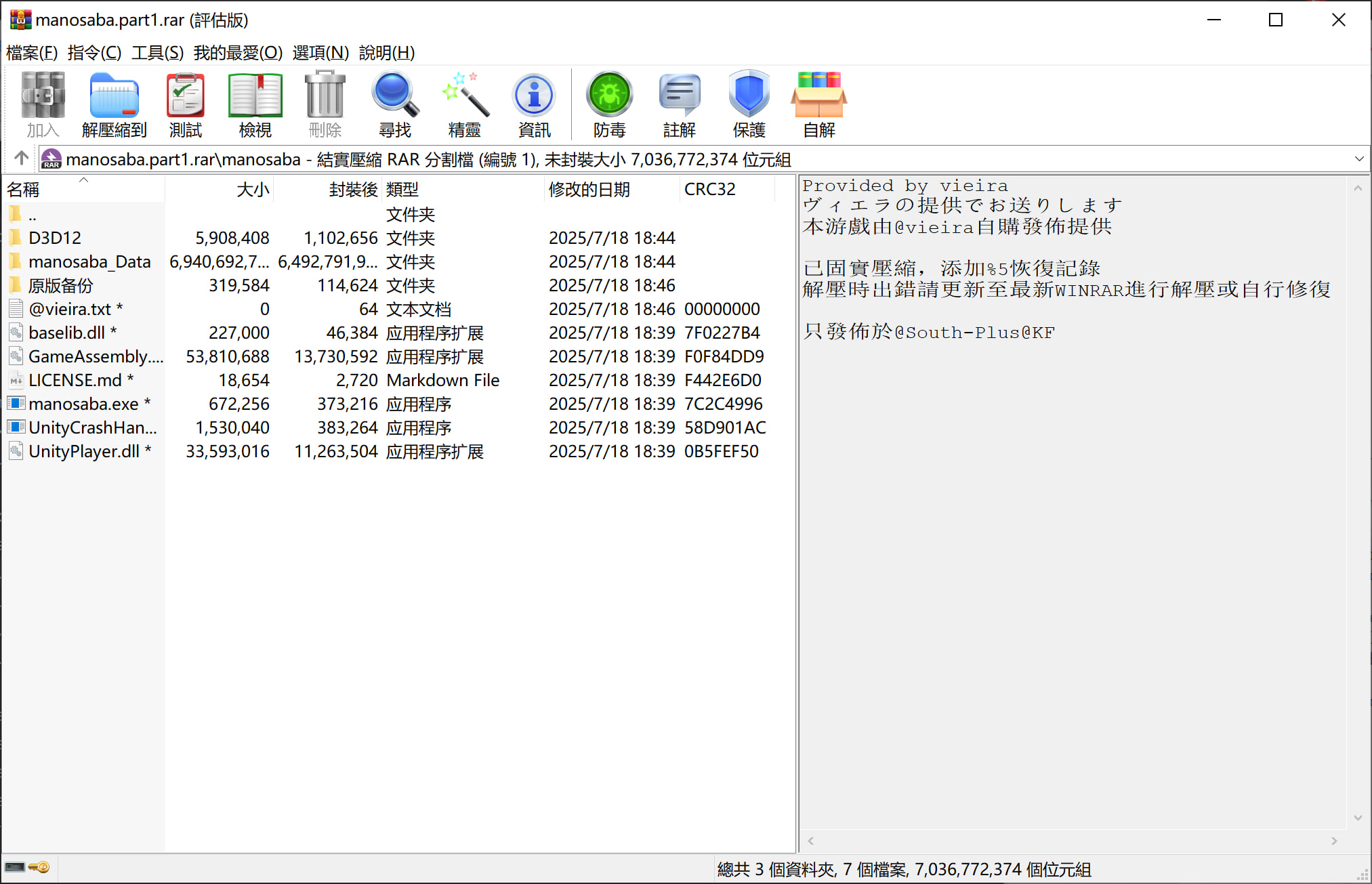The height and width of the screenshot is (884, 1372).
Task: Sort by the Name (名稱) column header
Action: click(24, 190)
